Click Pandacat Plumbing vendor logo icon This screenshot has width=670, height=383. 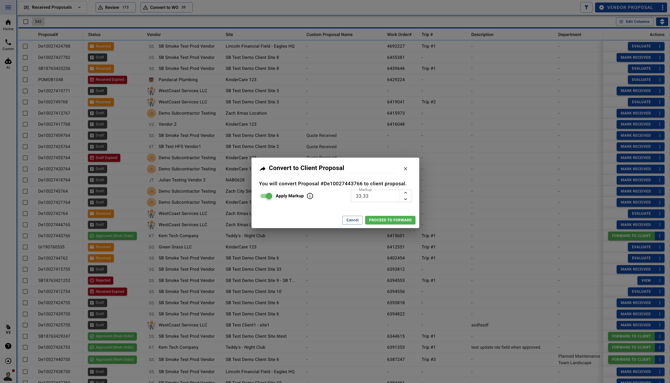click(x=151, y=80)
